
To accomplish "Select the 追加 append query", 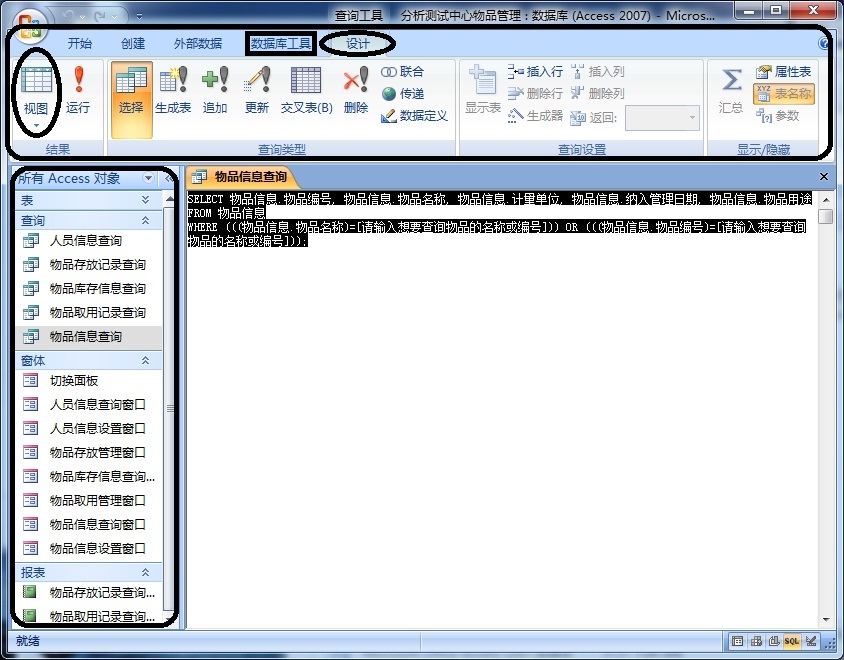I will click(215, 90).
